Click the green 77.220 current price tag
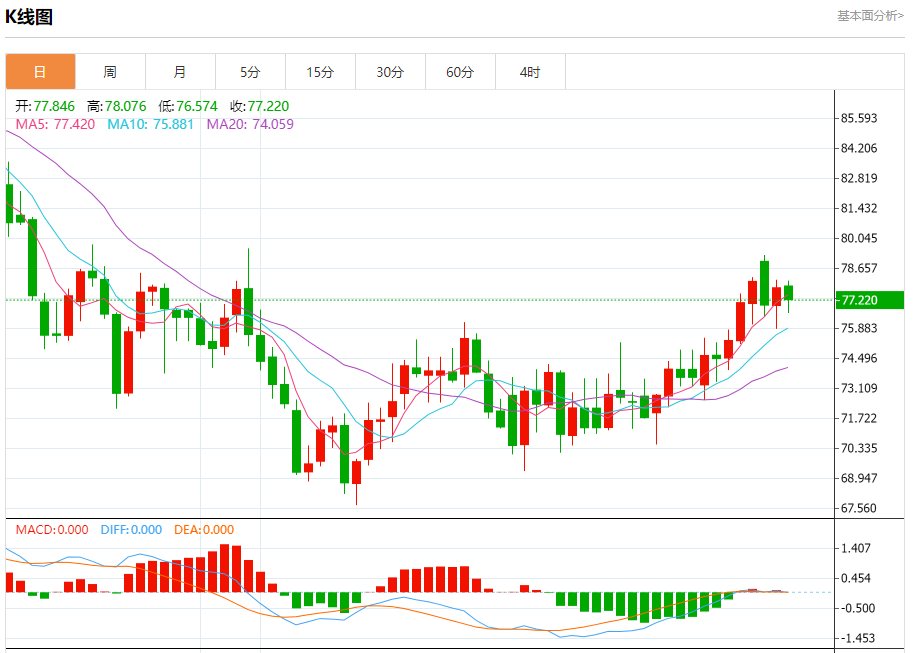The image size is (914, 653). click(x=870, y=300)
